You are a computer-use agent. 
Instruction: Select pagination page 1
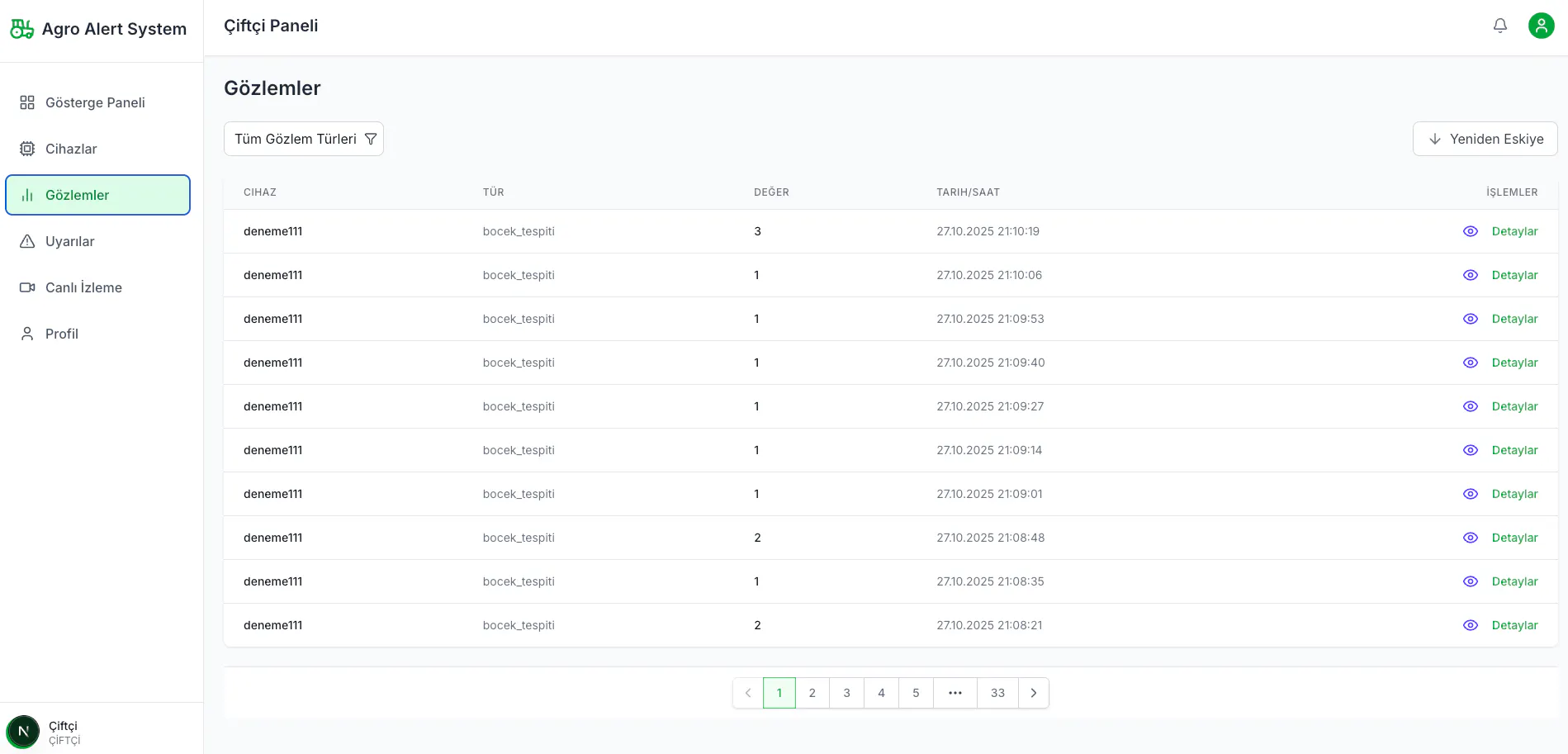pyautogui.click(x=779, y=693)
